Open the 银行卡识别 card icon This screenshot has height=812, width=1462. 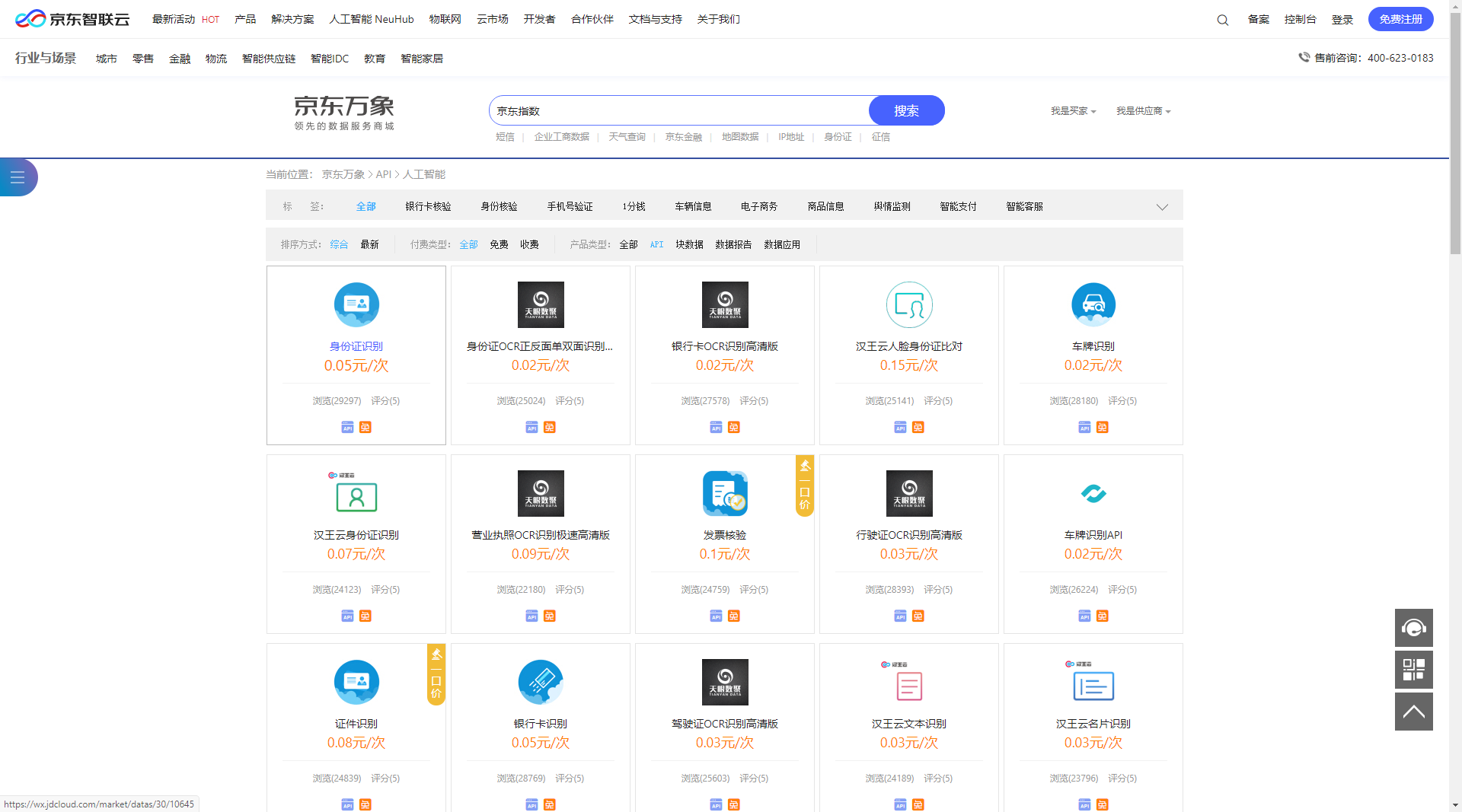(x=541, y=682)
